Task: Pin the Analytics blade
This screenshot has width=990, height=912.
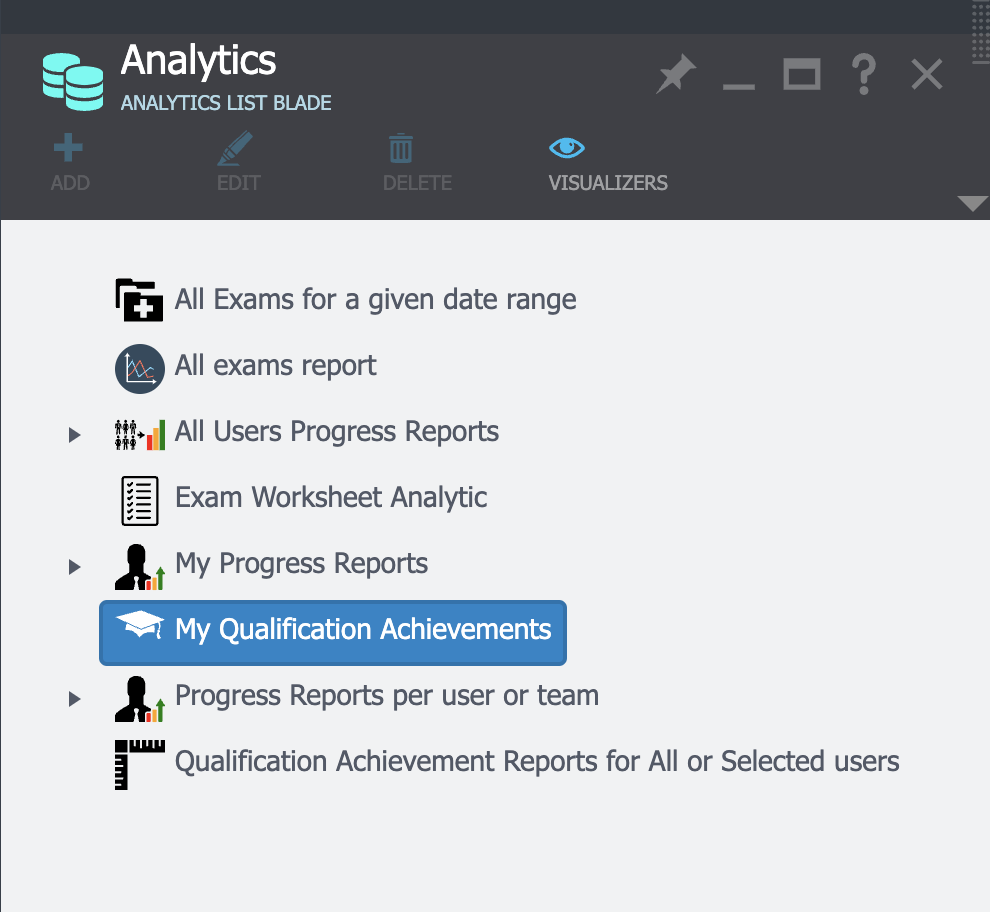Action: (x=676, y=75)
